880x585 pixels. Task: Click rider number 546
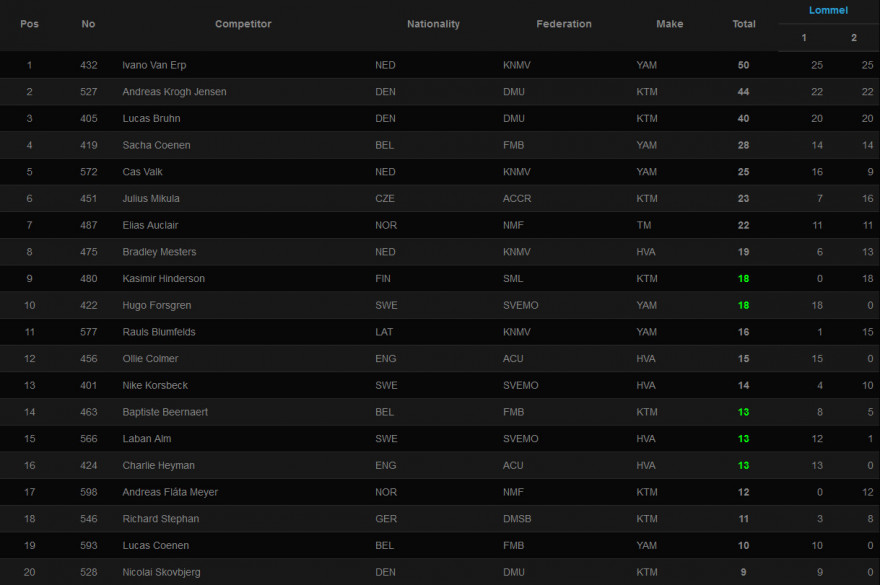pos(89,518)
